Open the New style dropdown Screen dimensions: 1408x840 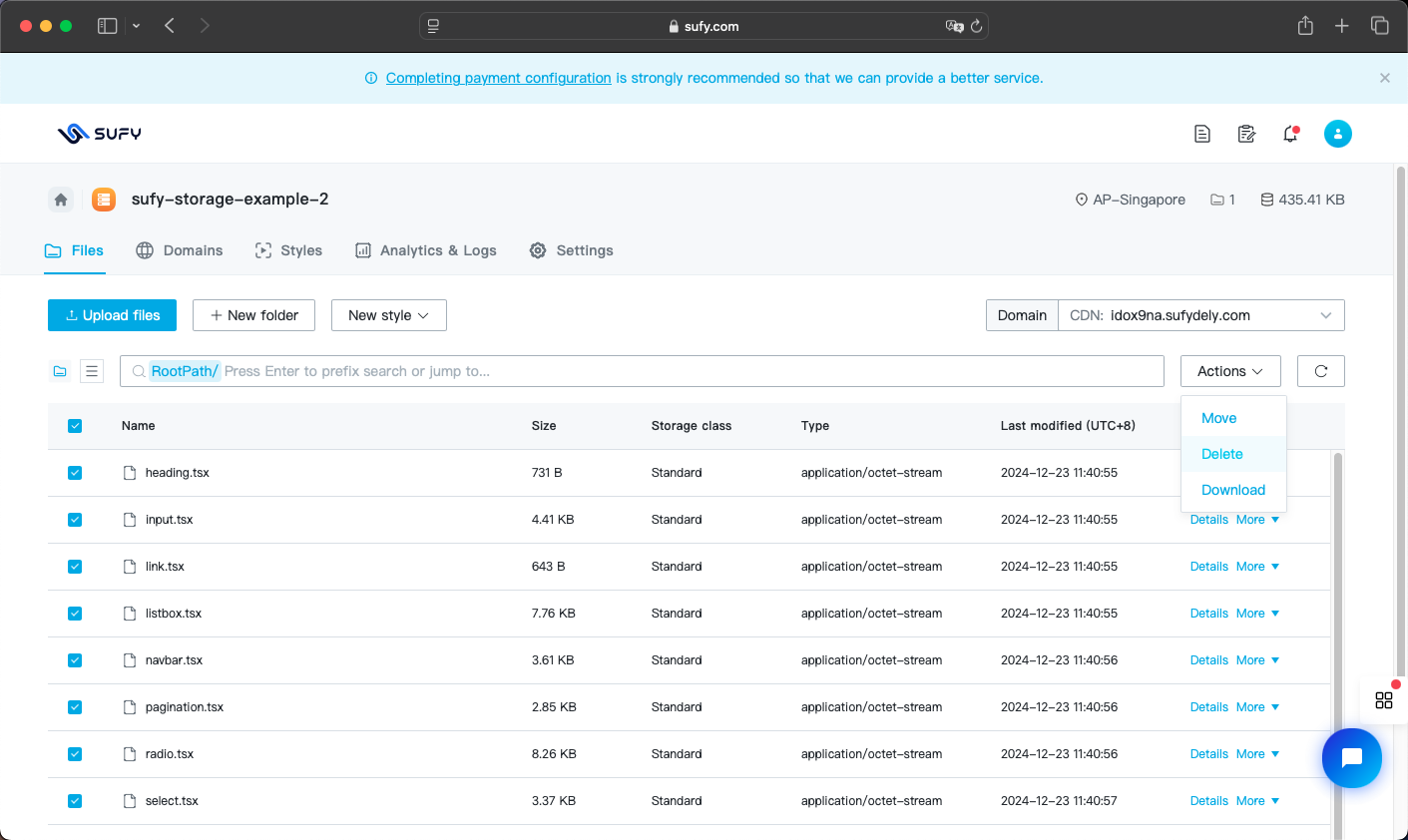point(389,315)
